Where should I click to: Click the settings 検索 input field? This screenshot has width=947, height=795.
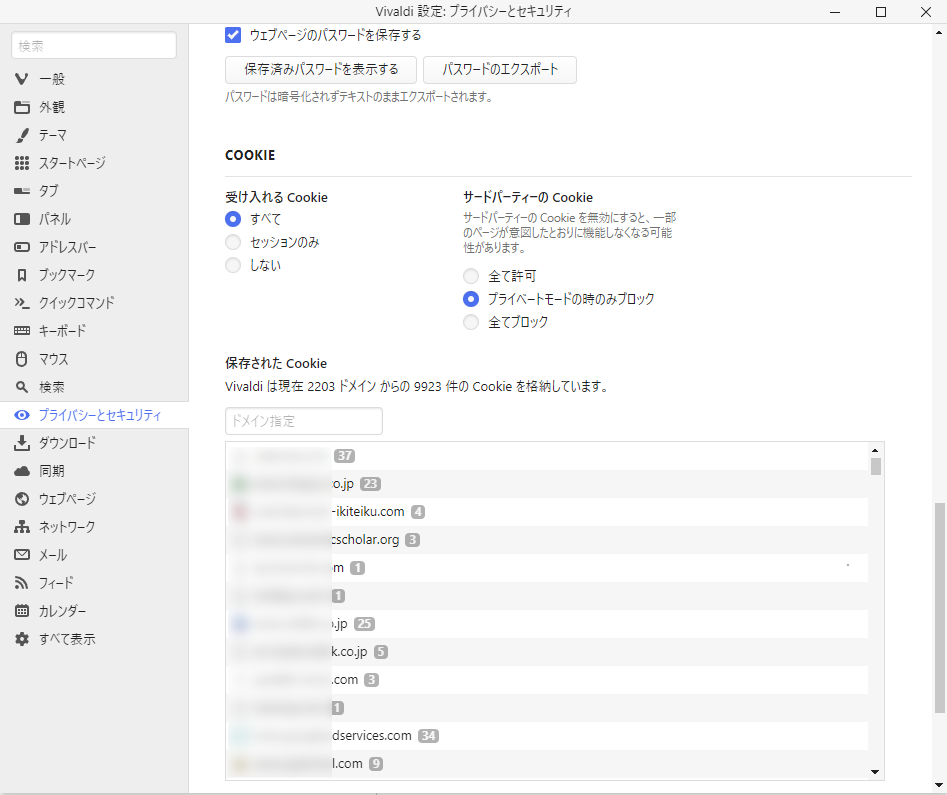94,45
